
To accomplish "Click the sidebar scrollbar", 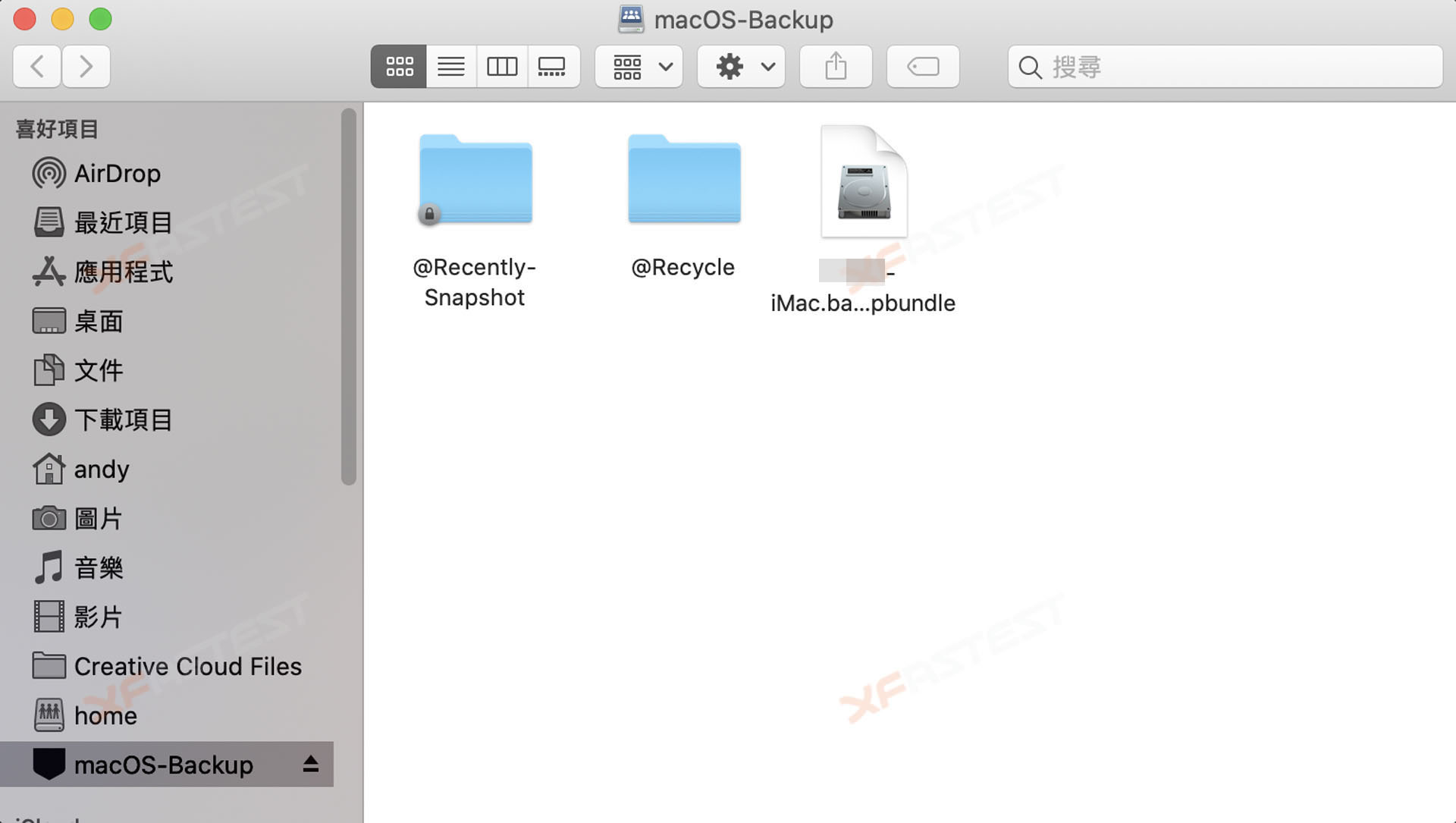I will (349, 297).
